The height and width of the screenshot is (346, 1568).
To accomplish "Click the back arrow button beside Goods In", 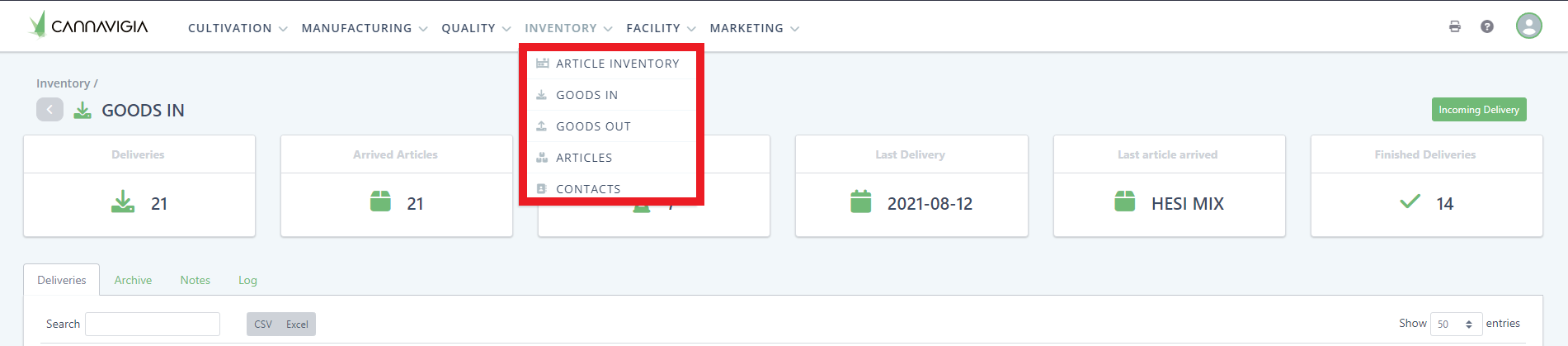I will click(x=49, y=110).
